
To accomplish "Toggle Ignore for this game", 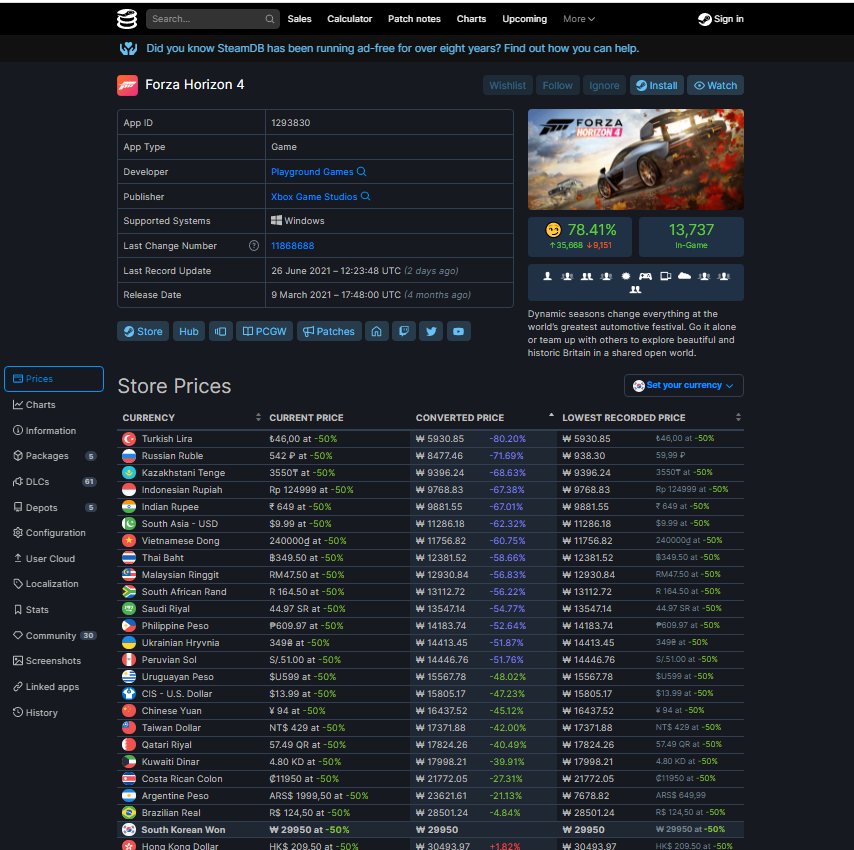I will (x=604, y=85).
